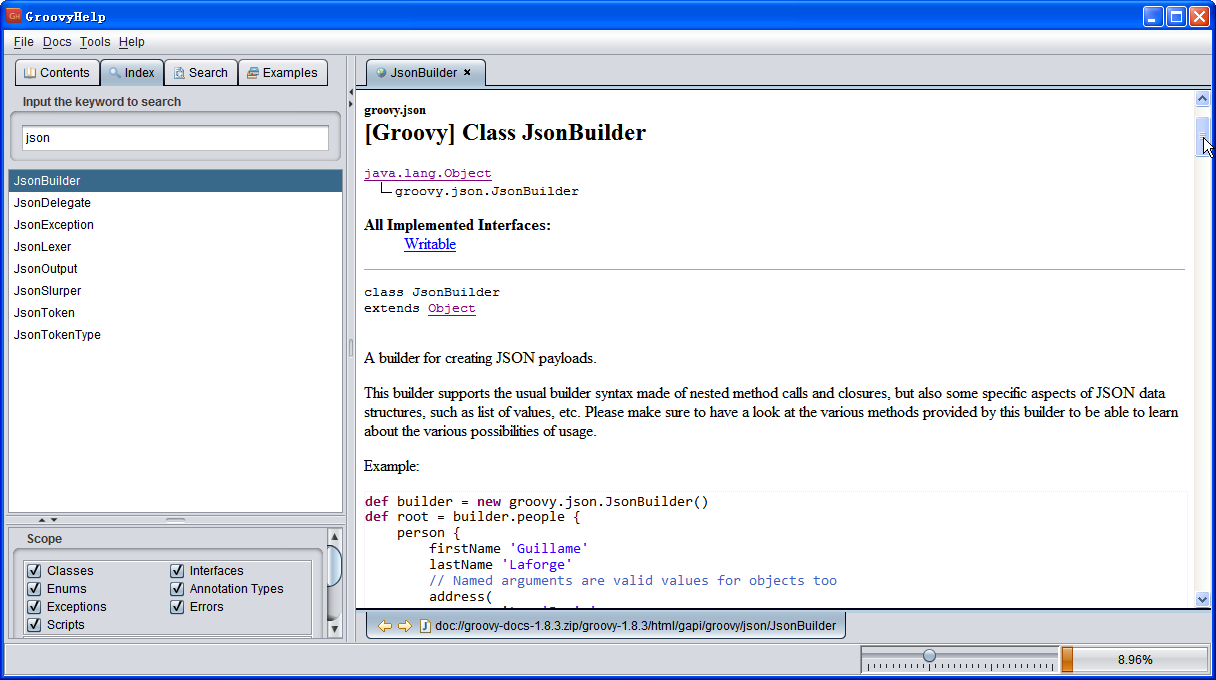Click the zoom slider knob in status bar

click(929, 656)
